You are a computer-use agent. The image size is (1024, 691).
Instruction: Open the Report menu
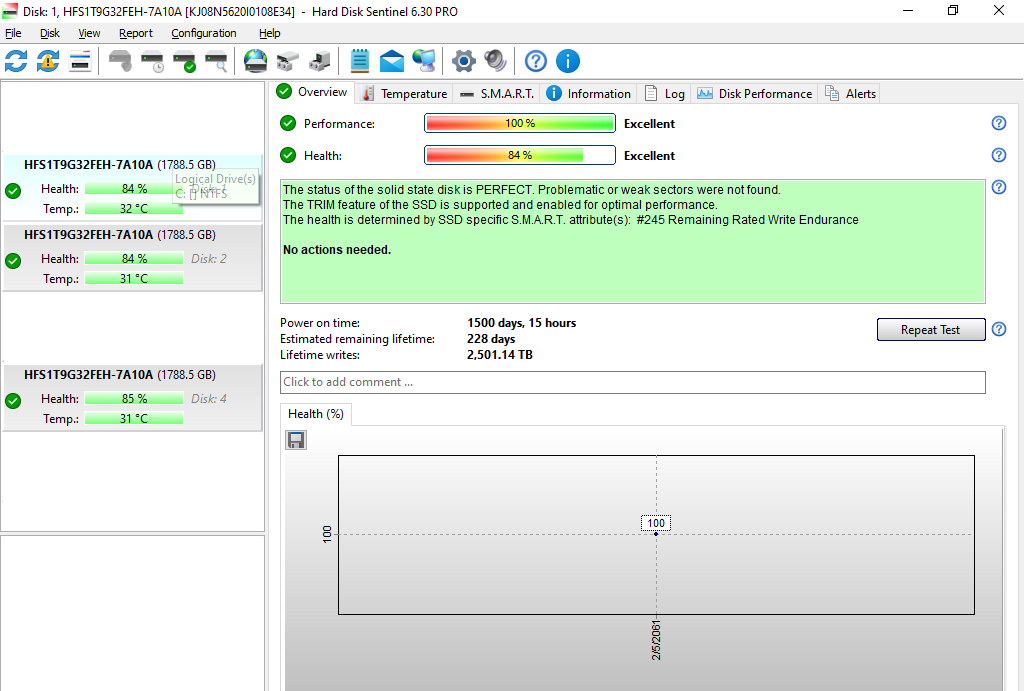coord(136,33)
